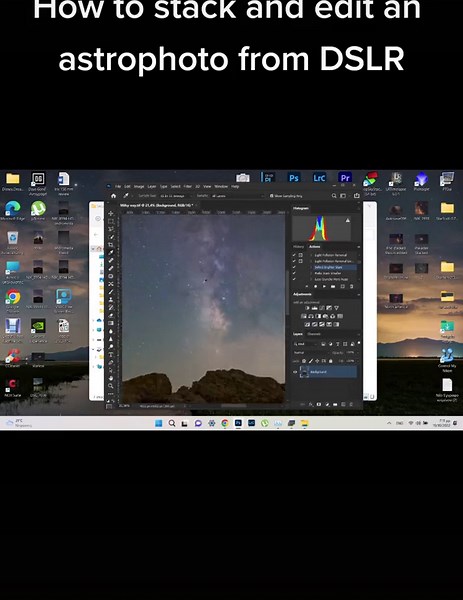This screenshot has width=463, height=600.
Task: Click the Photoshop search magnifier icon top-right bar
Action: point(334,196)
